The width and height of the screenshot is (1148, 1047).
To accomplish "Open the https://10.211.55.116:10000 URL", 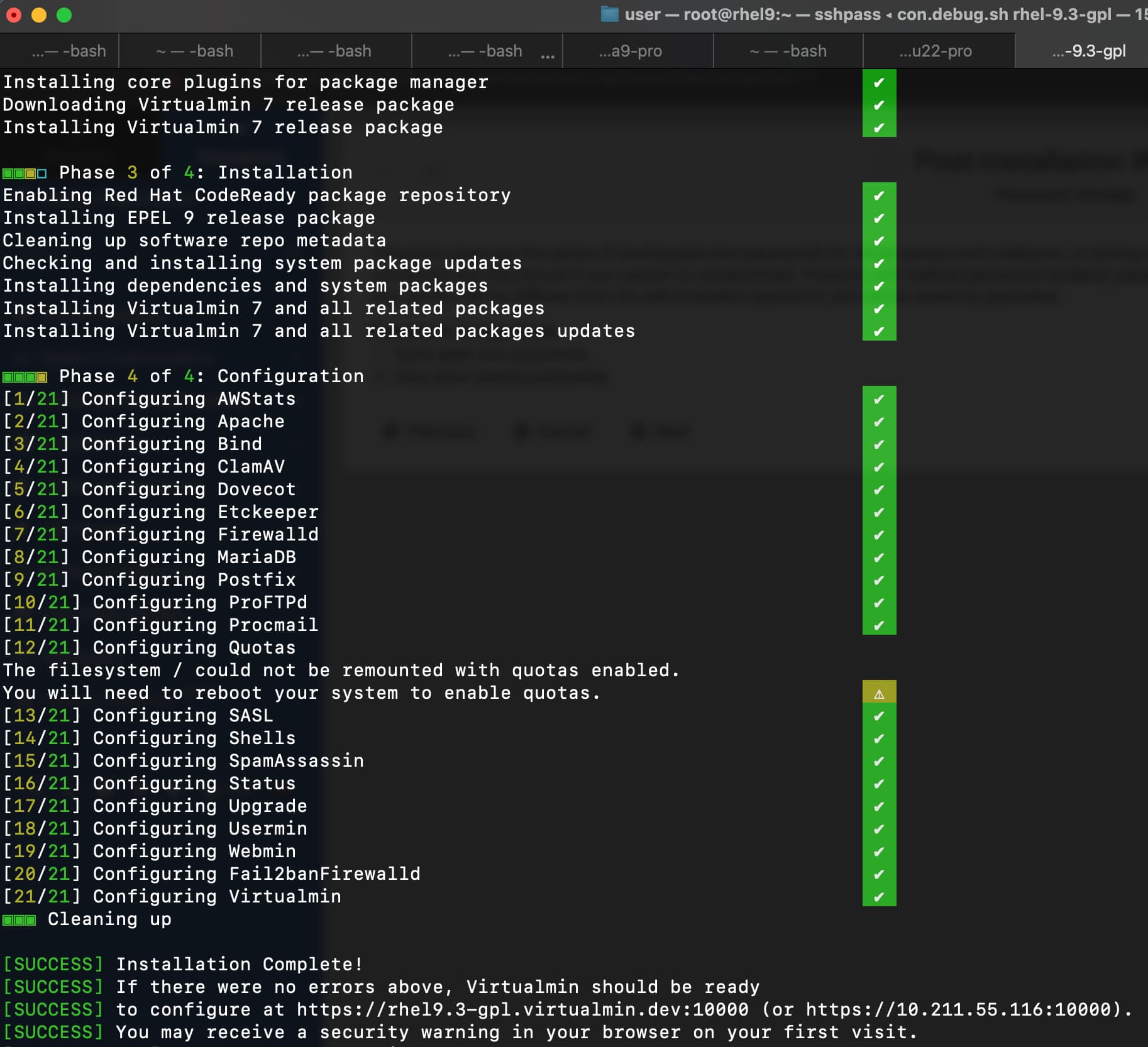I will click(959, 1009).
